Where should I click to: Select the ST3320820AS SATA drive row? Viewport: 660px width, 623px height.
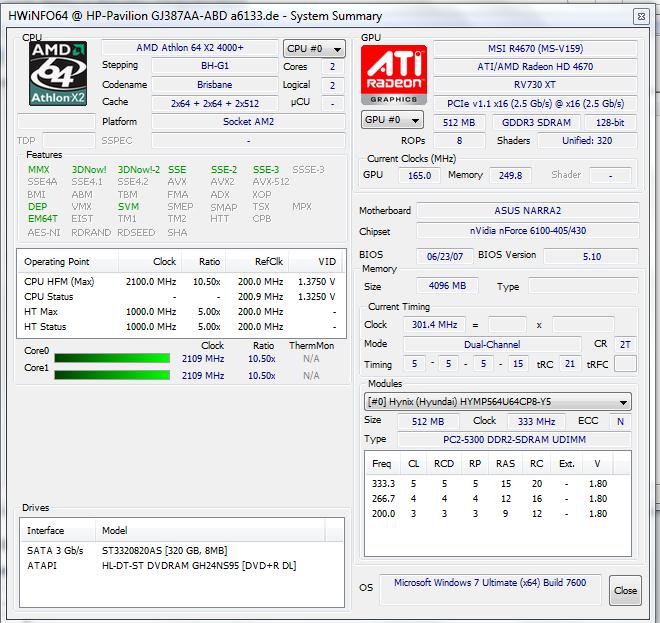coord(181,551)
